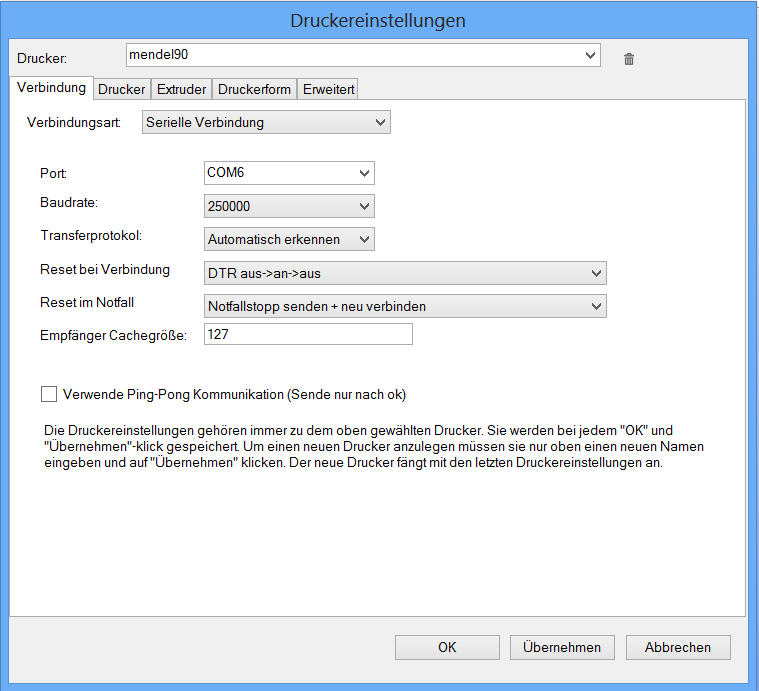Open the Extruder tab
This screenshot has width=759, height=691.
[181, 89]
